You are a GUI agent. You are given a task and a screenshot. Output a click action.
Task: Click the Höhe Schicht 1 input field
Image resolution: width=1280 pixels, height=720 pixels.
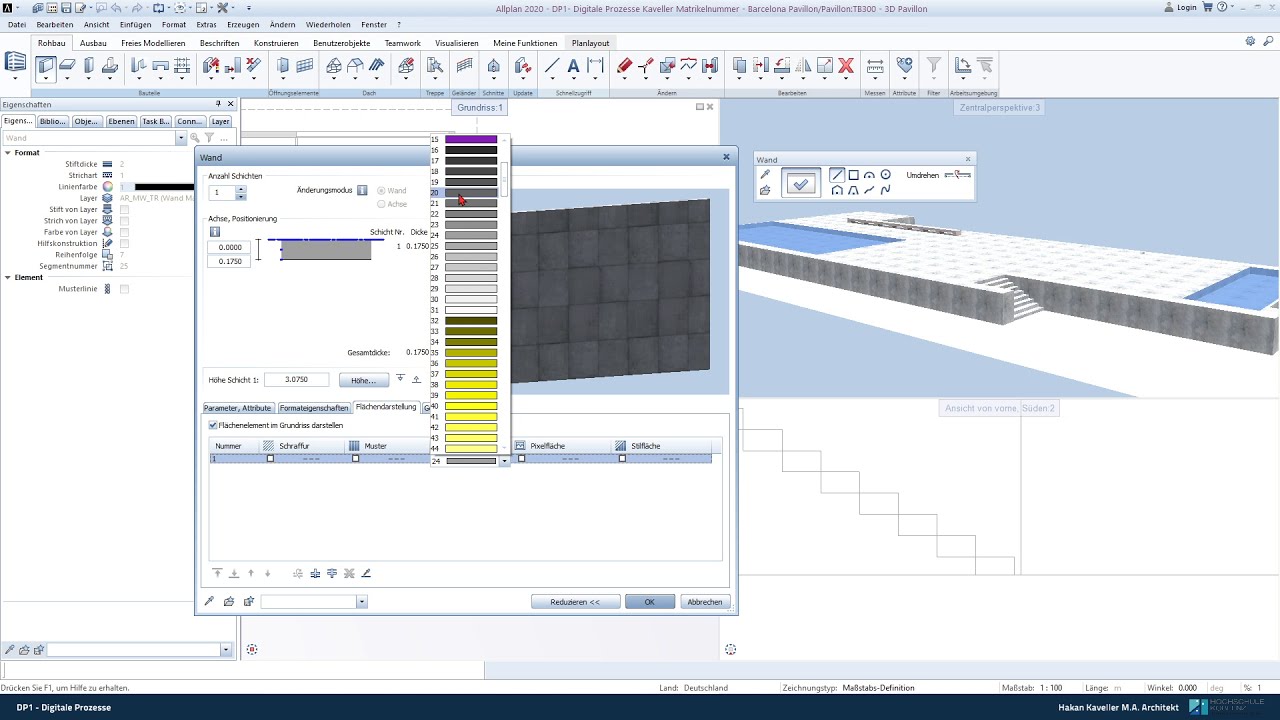[x=297, y=380]
